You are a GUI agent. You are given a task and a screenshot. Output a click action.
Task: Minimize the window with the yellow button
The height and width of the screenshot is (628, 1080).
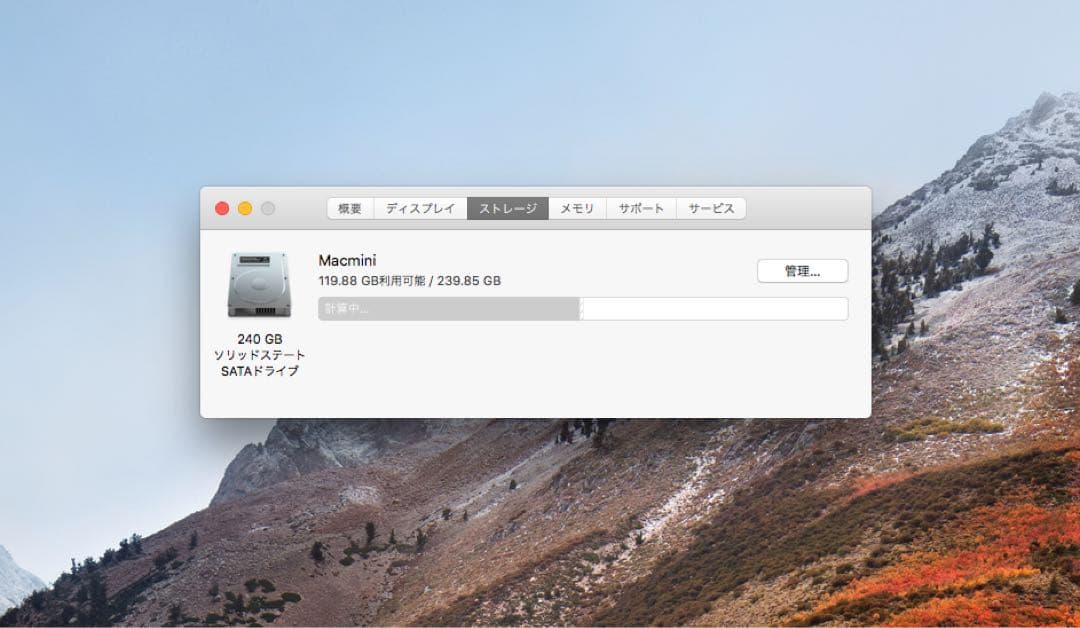coord(243,208)
